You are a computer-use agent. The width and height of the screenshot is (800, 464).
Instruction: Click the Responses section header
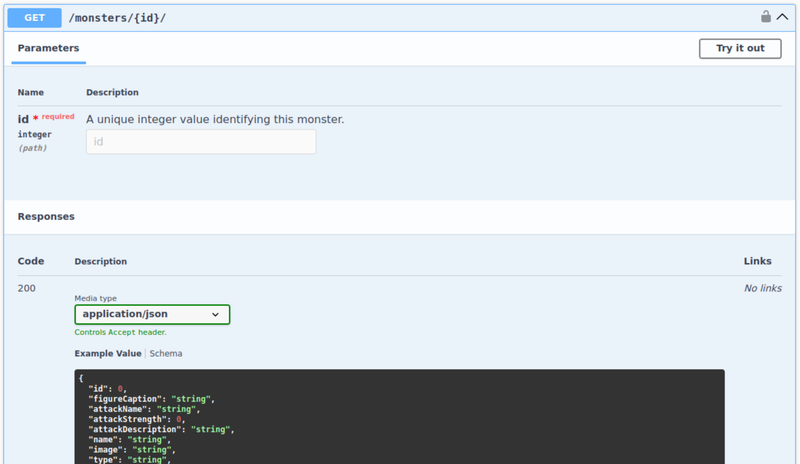click(x=46, y=216)
